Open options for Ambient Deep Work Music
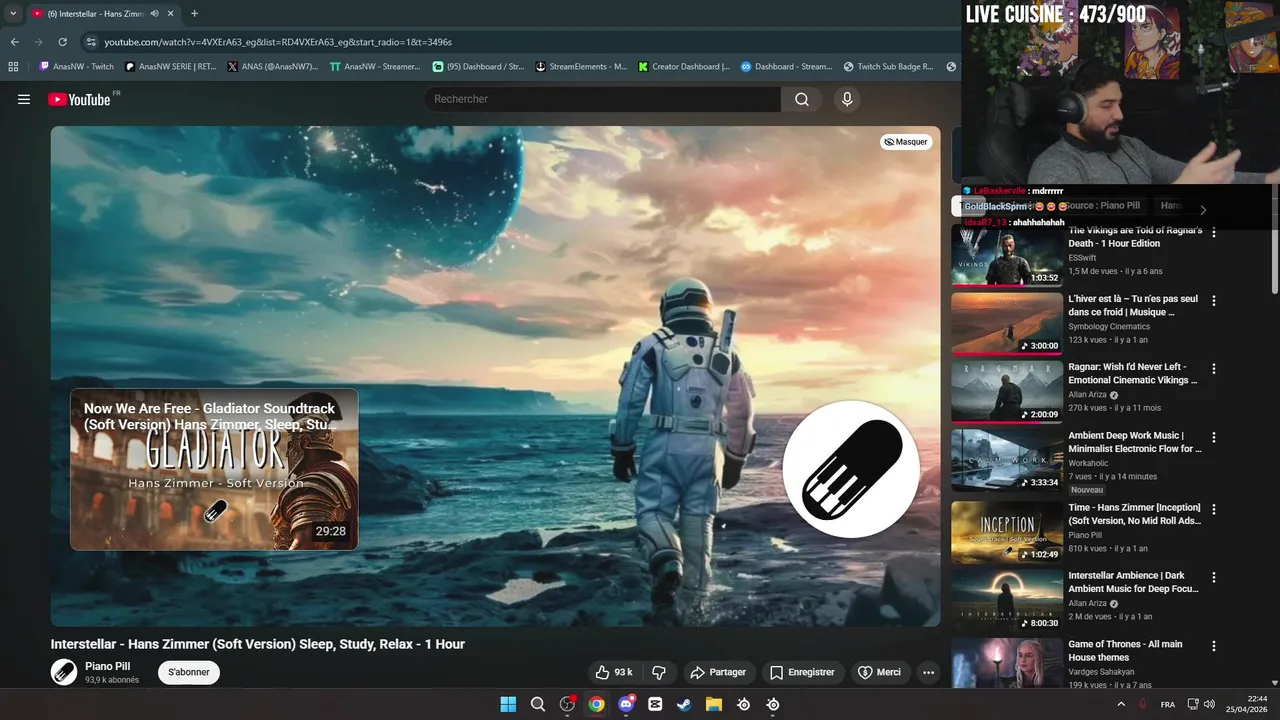 coord(1214,437)
